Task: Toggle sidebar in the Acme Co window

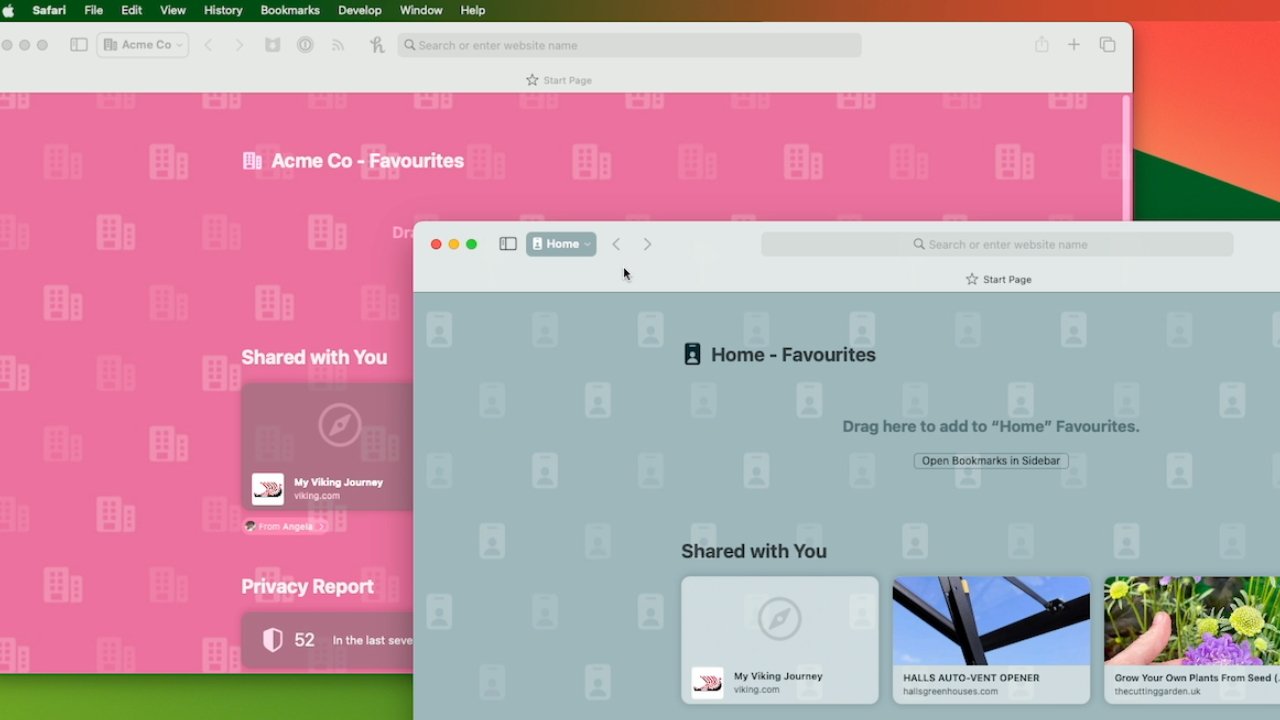Action: [x=78, y=45]
